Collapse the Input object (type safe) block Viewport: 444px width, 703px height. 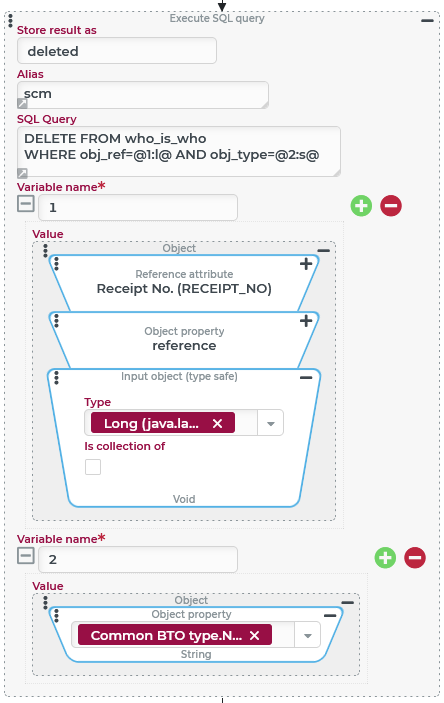click(306, 378)
